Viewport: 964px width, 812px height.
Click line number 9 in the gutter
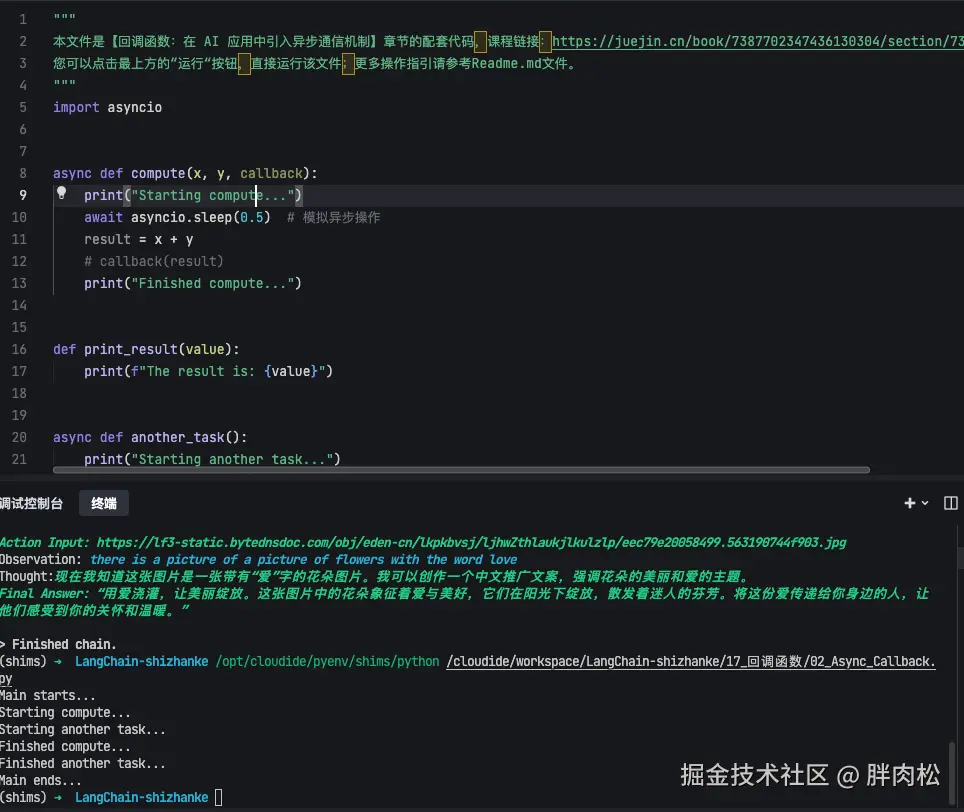(x=22, y=195)
